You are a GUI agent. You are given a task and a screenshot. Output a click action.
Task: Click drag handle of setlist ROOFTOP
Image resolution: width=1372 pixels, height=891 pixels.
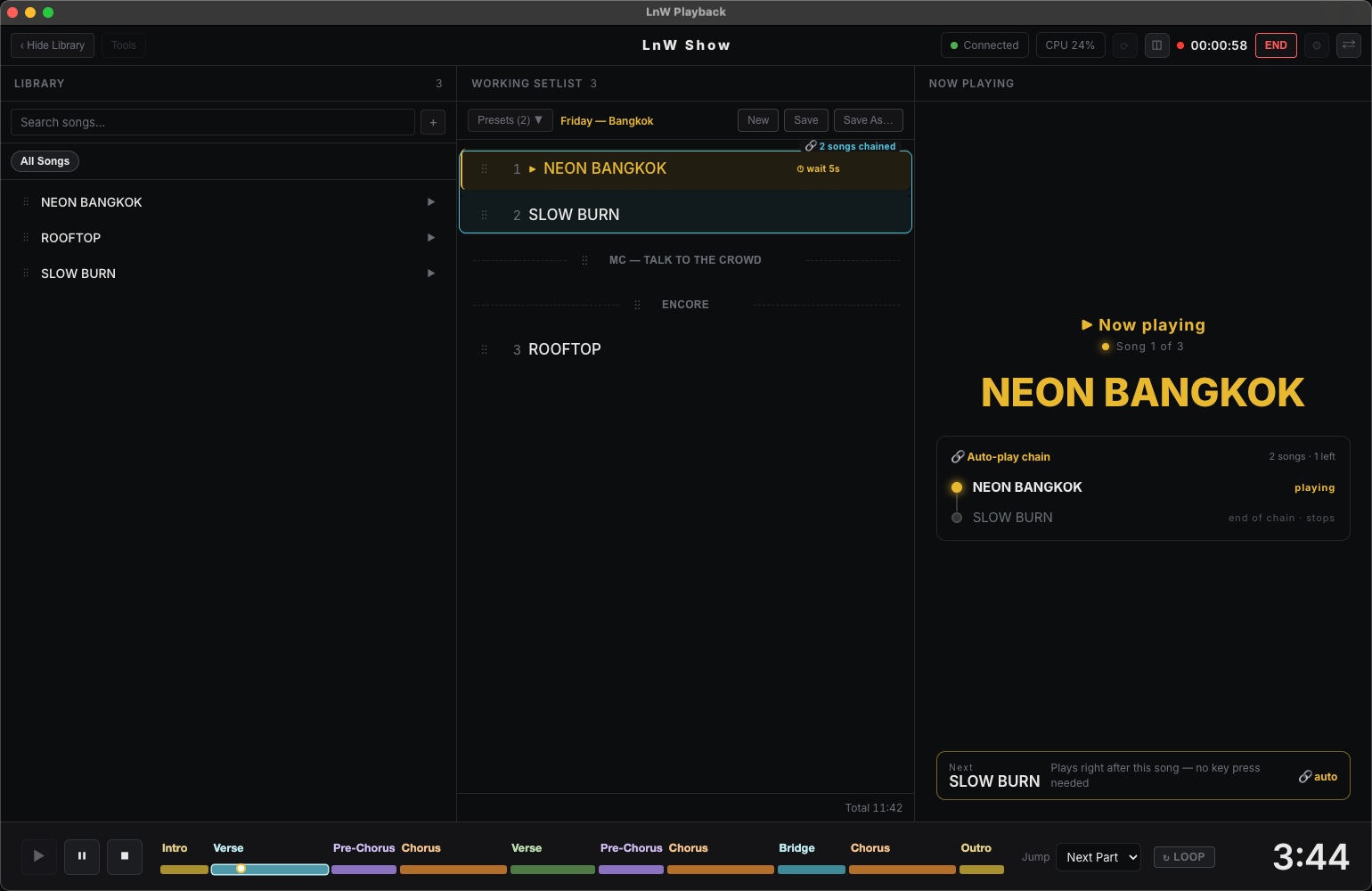(485, 349)
